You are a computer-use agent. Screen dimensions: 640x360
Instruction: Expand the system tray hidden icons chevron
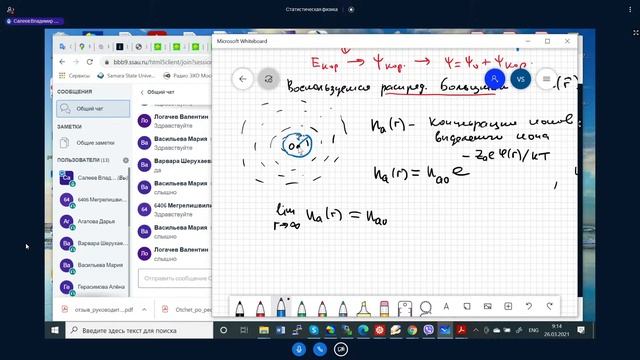476,330
